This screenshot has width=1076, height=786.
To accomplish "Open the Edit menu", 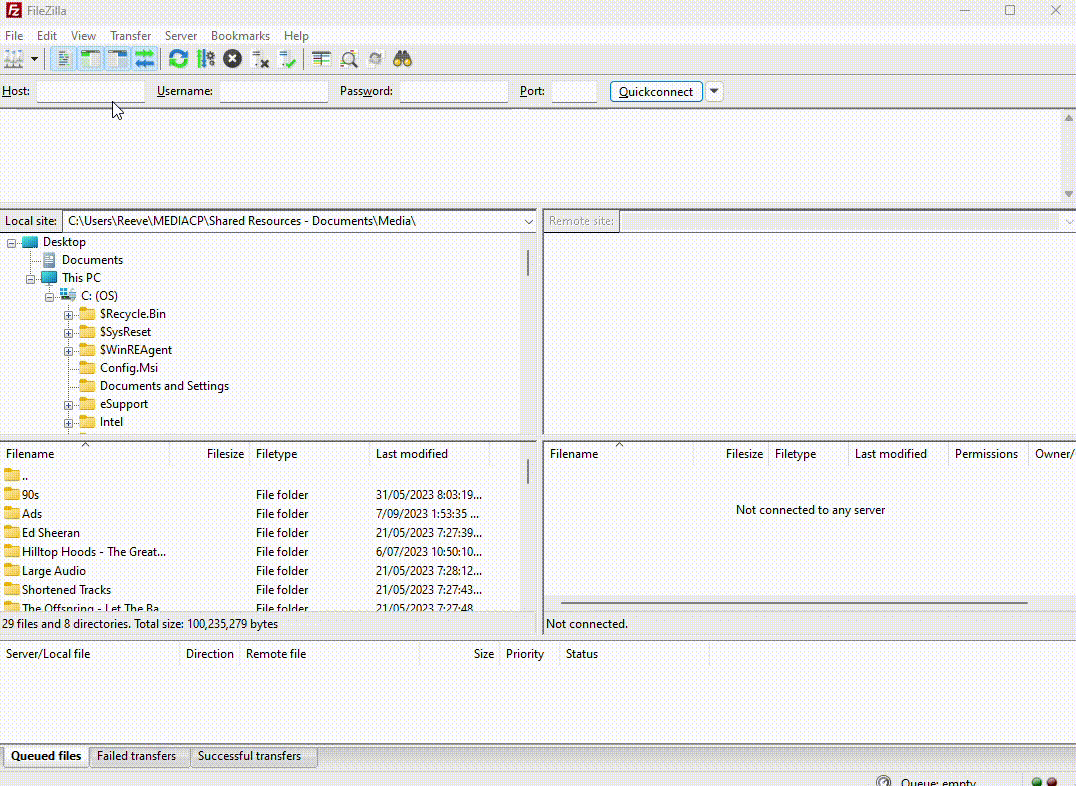I will [x=47, y=36].
